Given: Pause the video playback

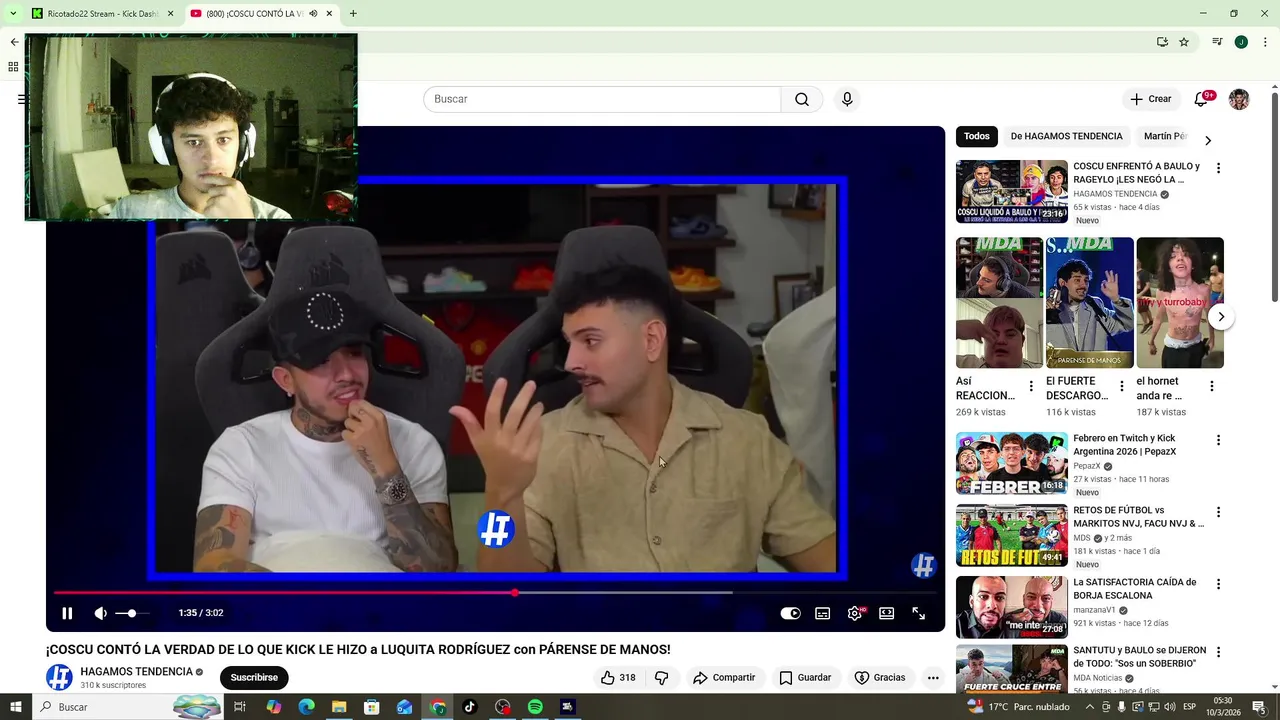Looking at the screenshot, I should tap(67, 613).
